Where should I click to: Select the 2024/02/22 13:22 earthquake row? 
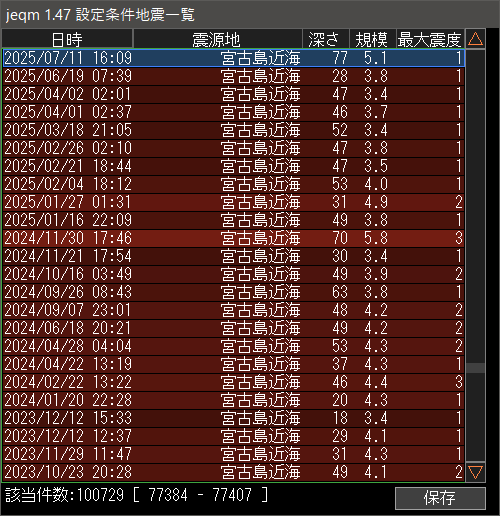coord(234,382)
